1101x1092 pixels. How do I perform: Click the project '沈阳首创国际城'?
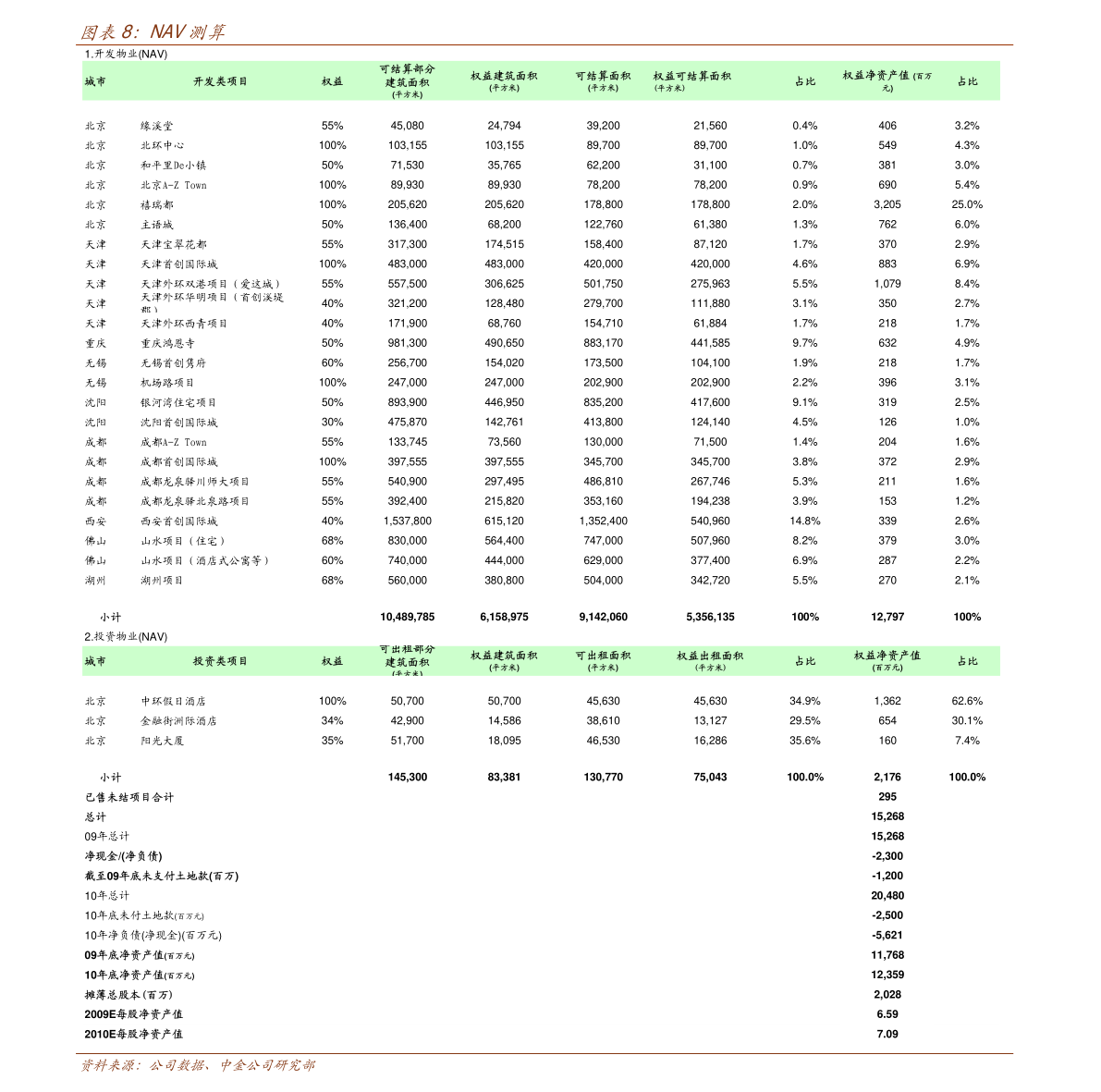[x=179, y=422]
